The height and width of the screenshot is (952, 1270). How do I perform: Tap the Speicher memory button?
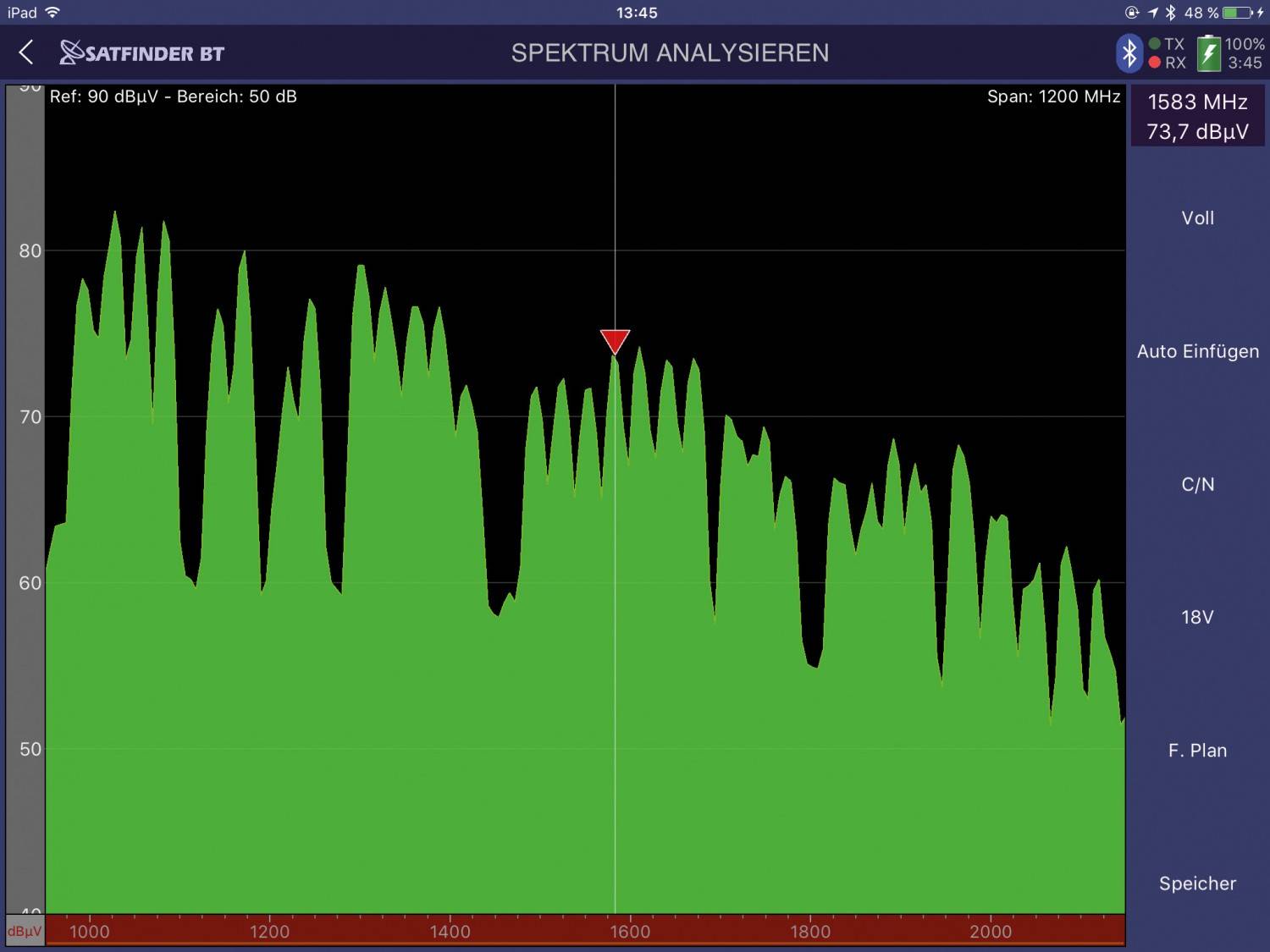click(x=1197, y=883)
